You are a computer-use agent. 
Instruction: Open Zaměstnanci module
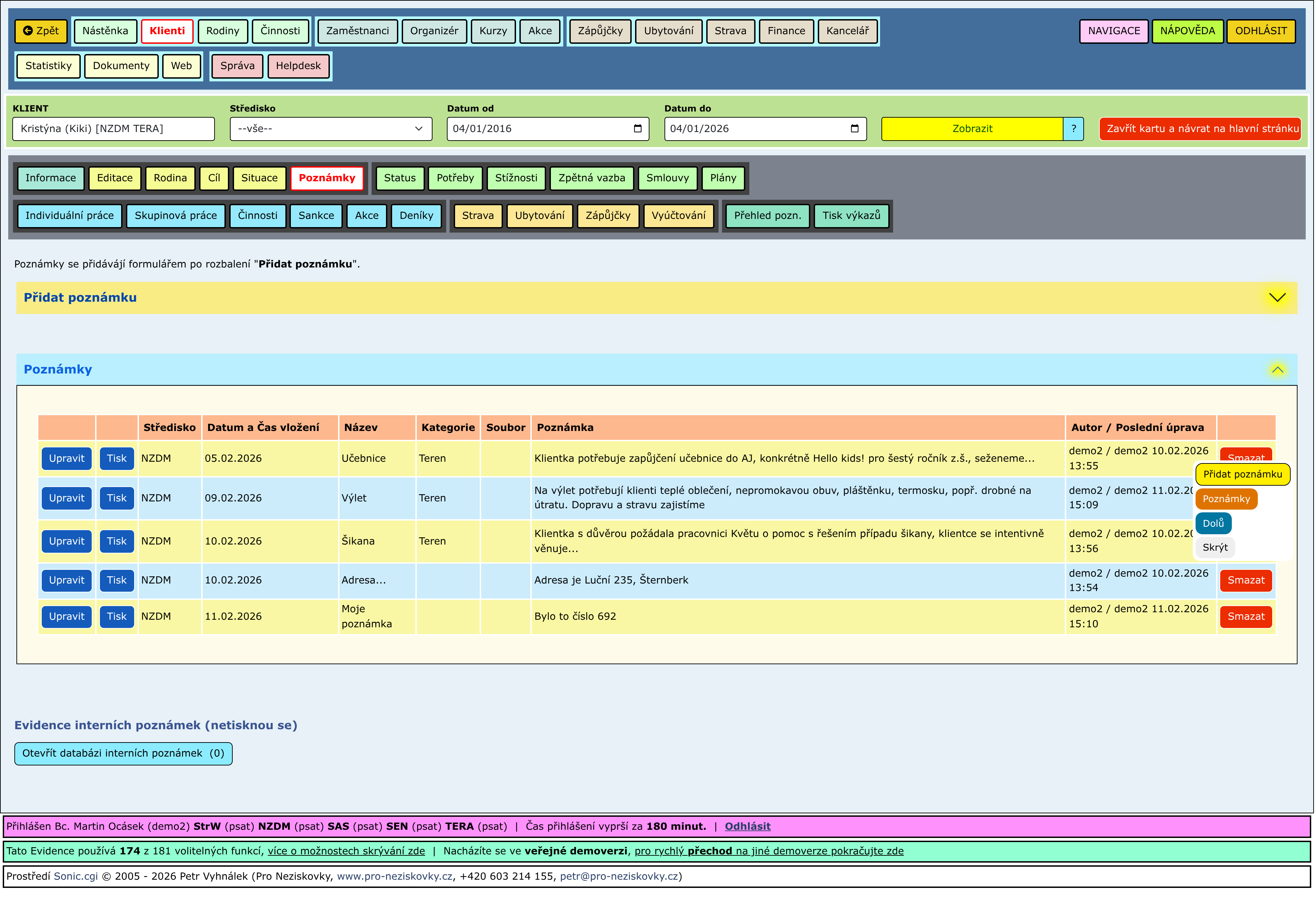[358, 31]
